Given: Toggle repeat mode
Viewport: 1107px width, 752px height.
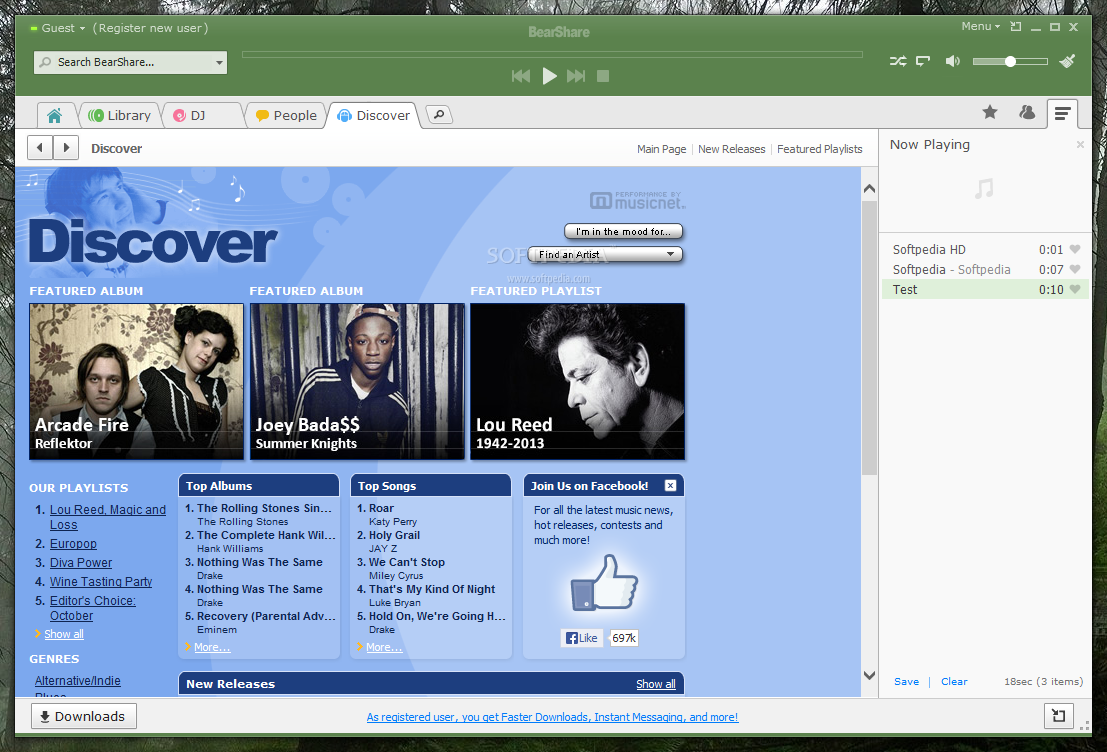Looking at the screenshot, I should tap(923, 61).
